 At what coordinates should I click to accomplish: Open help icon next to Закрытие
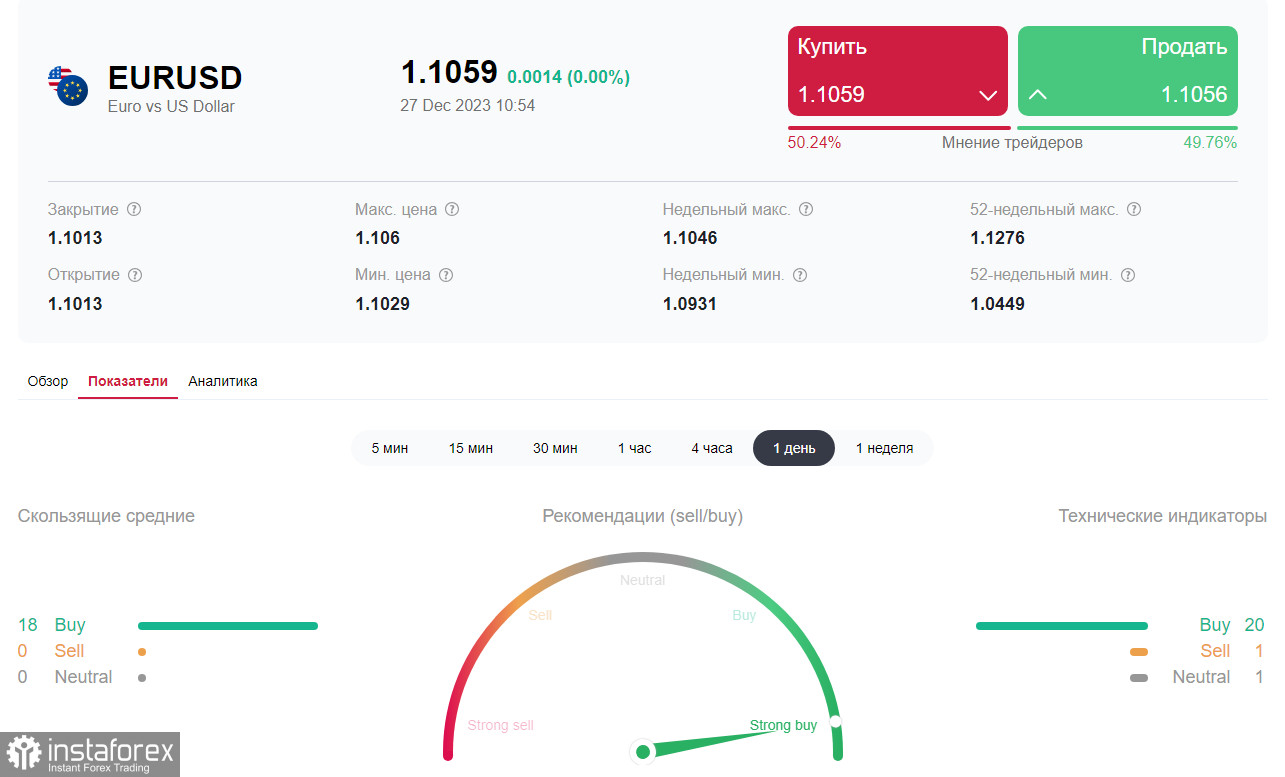(134, 210)
